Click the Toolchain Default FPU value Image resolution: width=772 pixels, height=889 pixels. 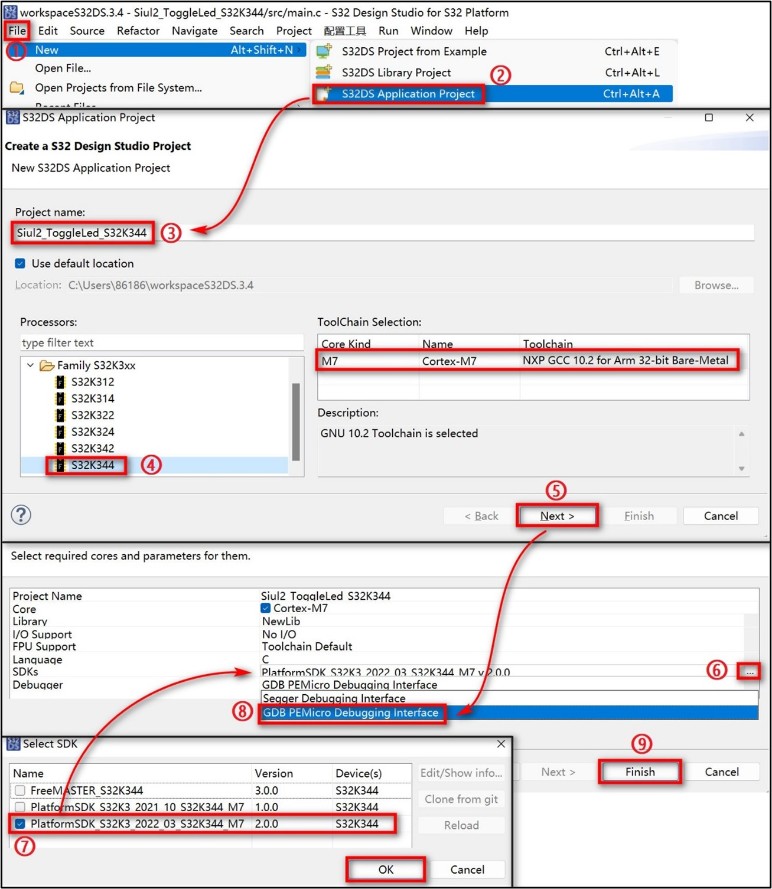click(307, 646)
